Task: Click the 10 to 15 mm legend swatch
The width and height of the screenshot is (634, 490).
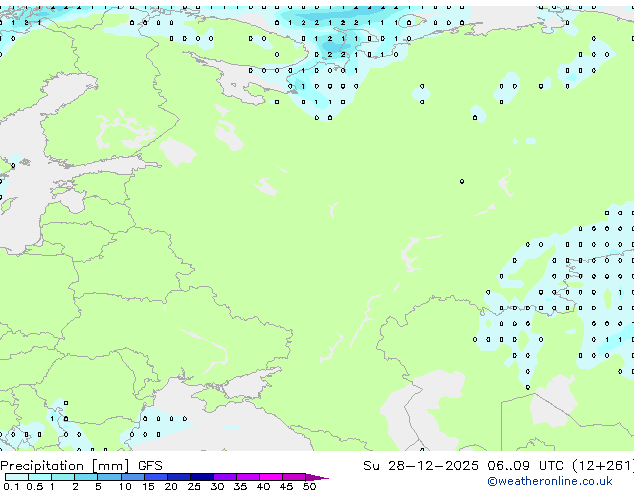Action: [x=133, y=477]
